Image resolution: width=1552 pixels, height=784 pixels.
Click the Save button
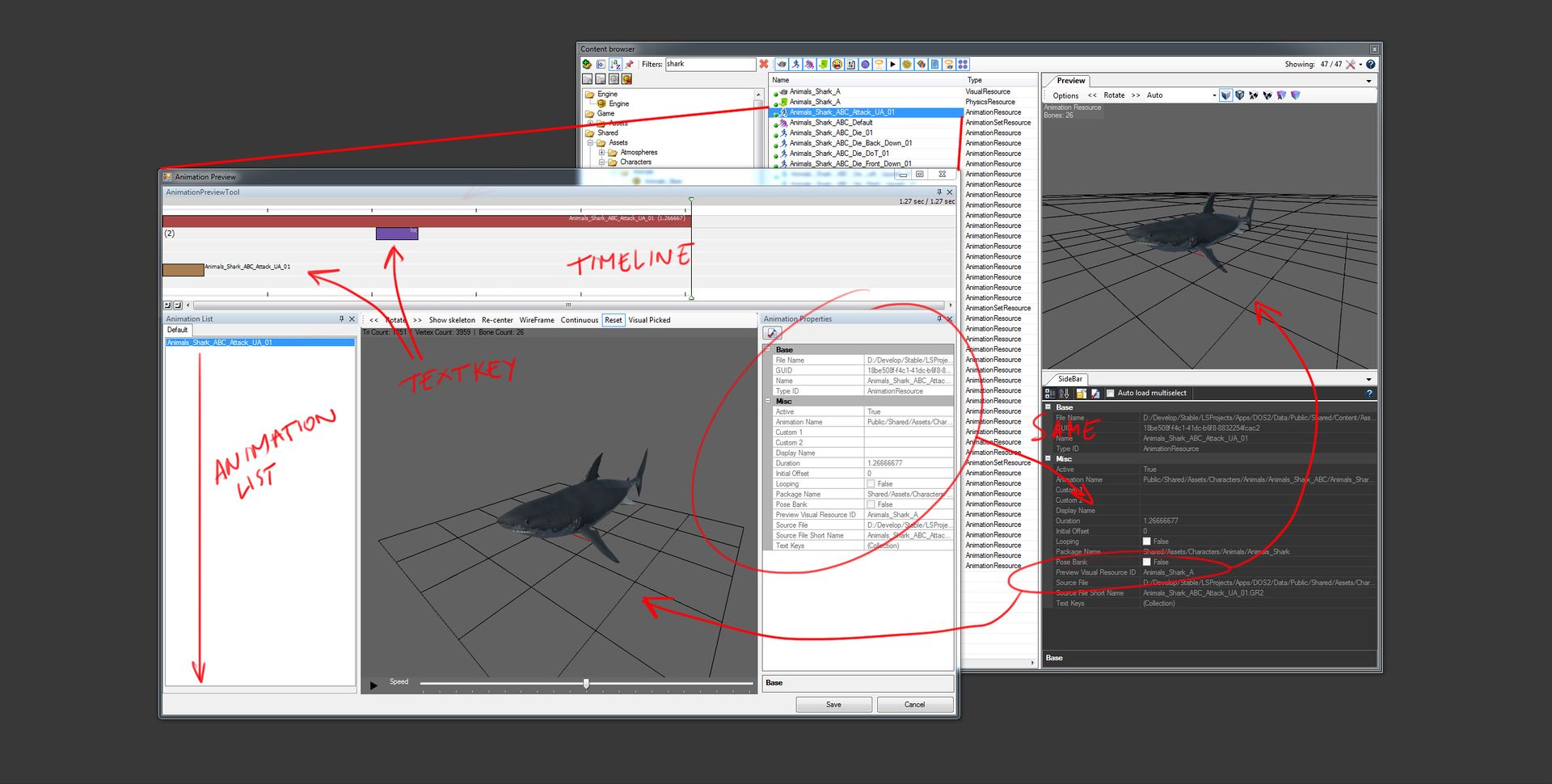point(833,704)
